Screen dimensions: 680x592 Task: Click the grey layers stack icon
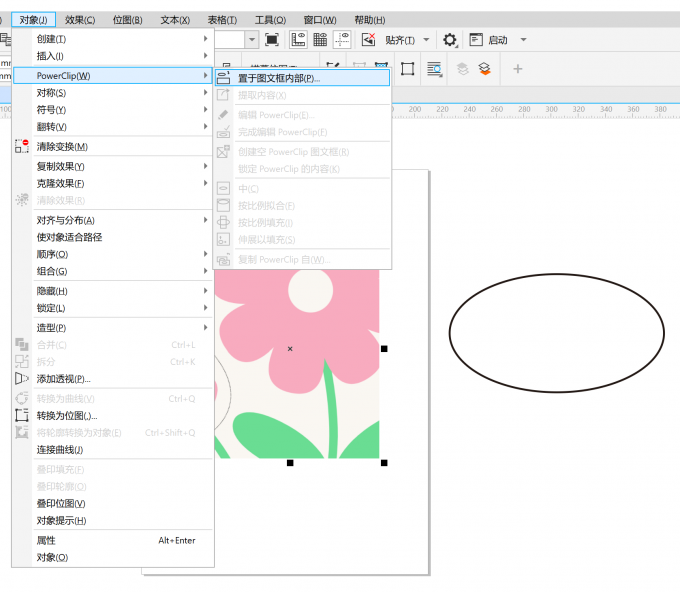click(463, 69)
